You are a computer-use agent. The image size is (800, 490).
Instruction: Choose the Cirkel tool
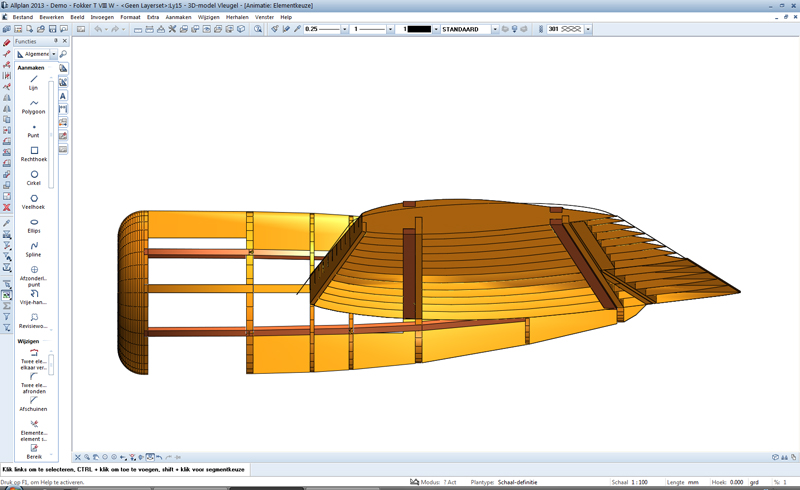[x=34, y=178]
